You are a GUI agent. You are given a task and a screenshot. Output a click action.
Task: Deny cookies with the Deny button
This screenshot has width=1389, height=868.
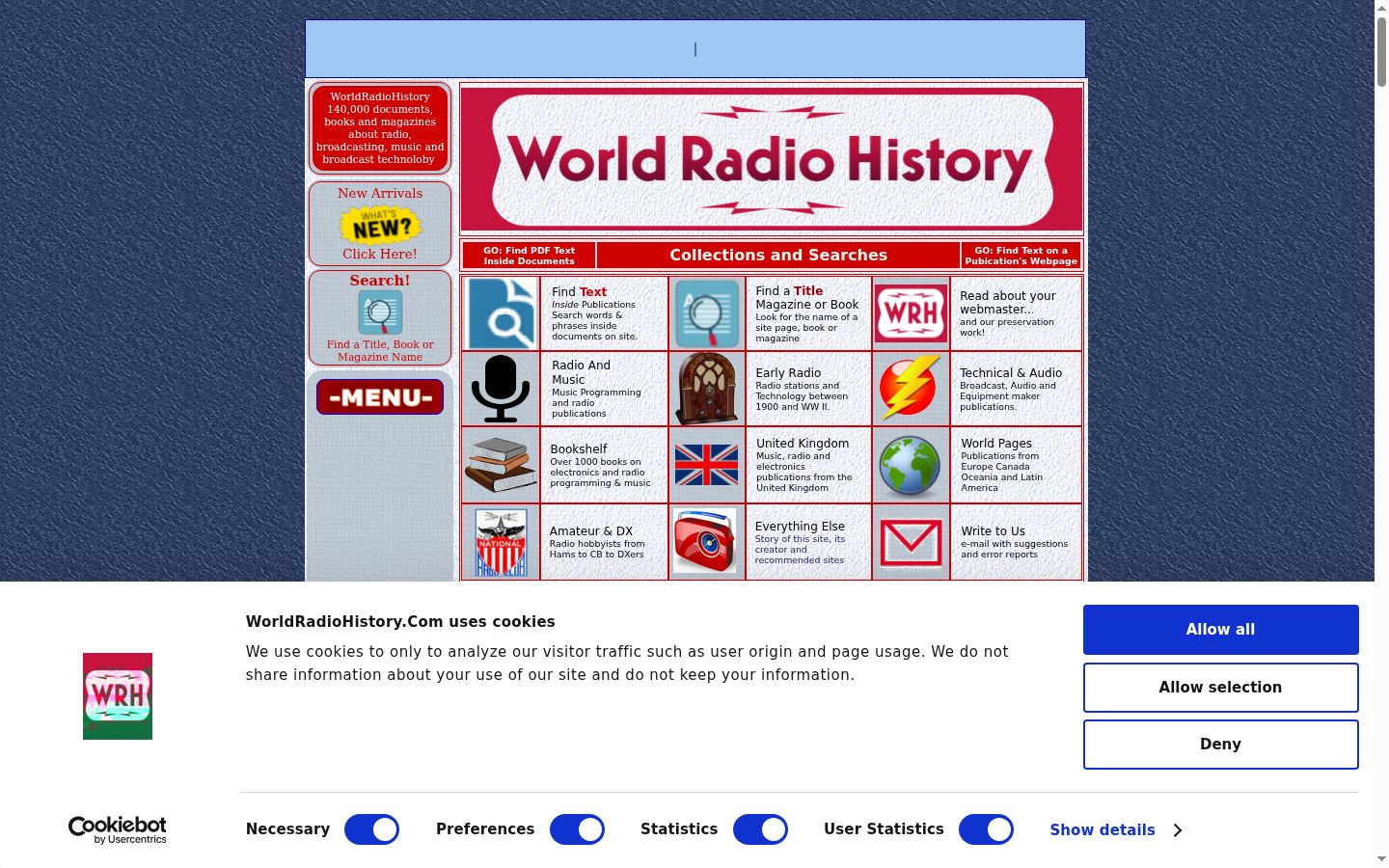pos(1221,745)
